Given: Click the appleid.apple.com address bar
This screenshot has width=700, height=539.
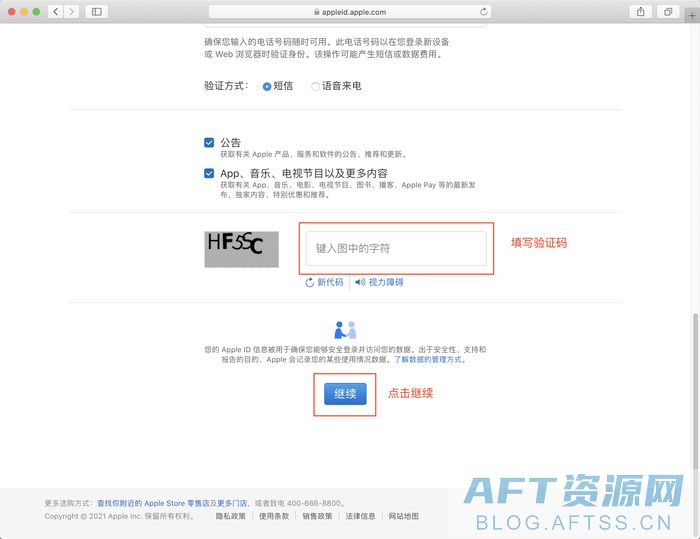Looking at the screenshot, I should pos(350,12).
